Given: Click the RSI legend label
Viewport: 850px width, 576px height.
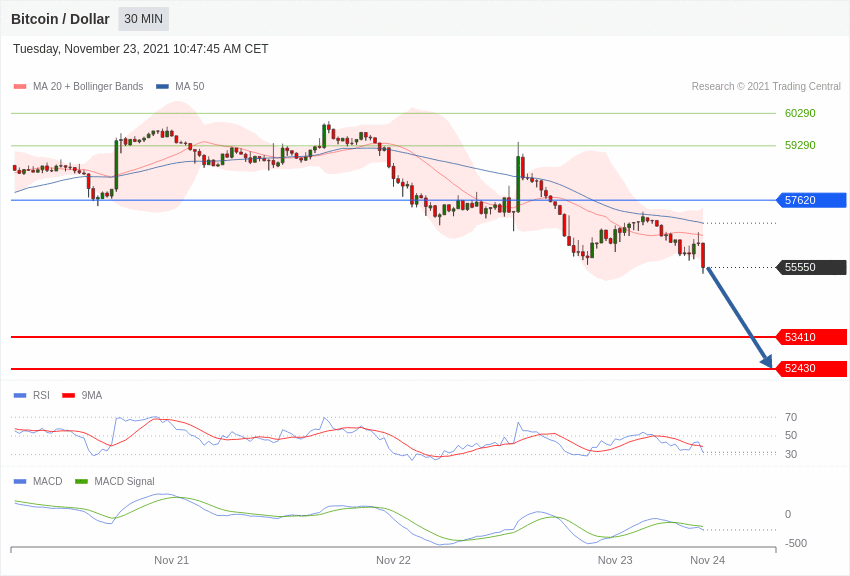Looking at the screenshot, I should coord(41,396).
